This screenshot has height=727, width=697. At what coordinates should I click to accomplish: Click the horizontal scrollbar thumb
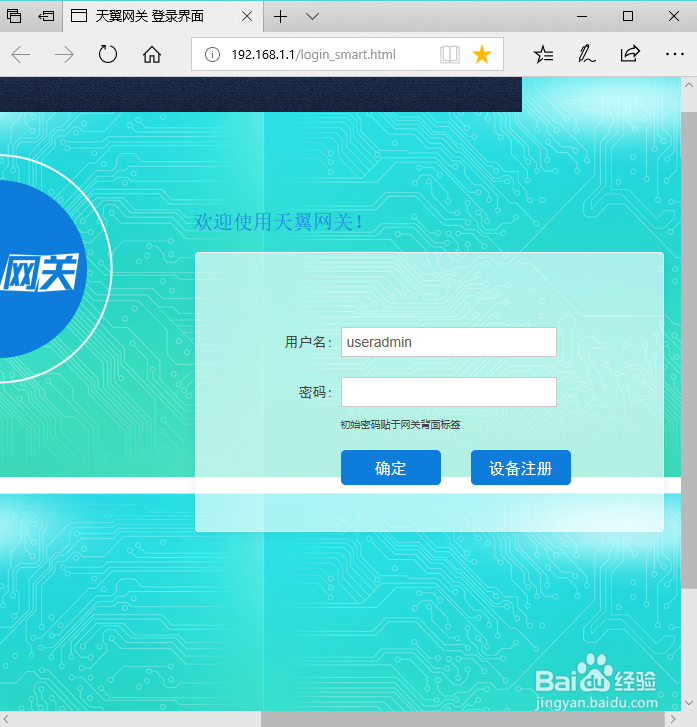click(463, 719)
